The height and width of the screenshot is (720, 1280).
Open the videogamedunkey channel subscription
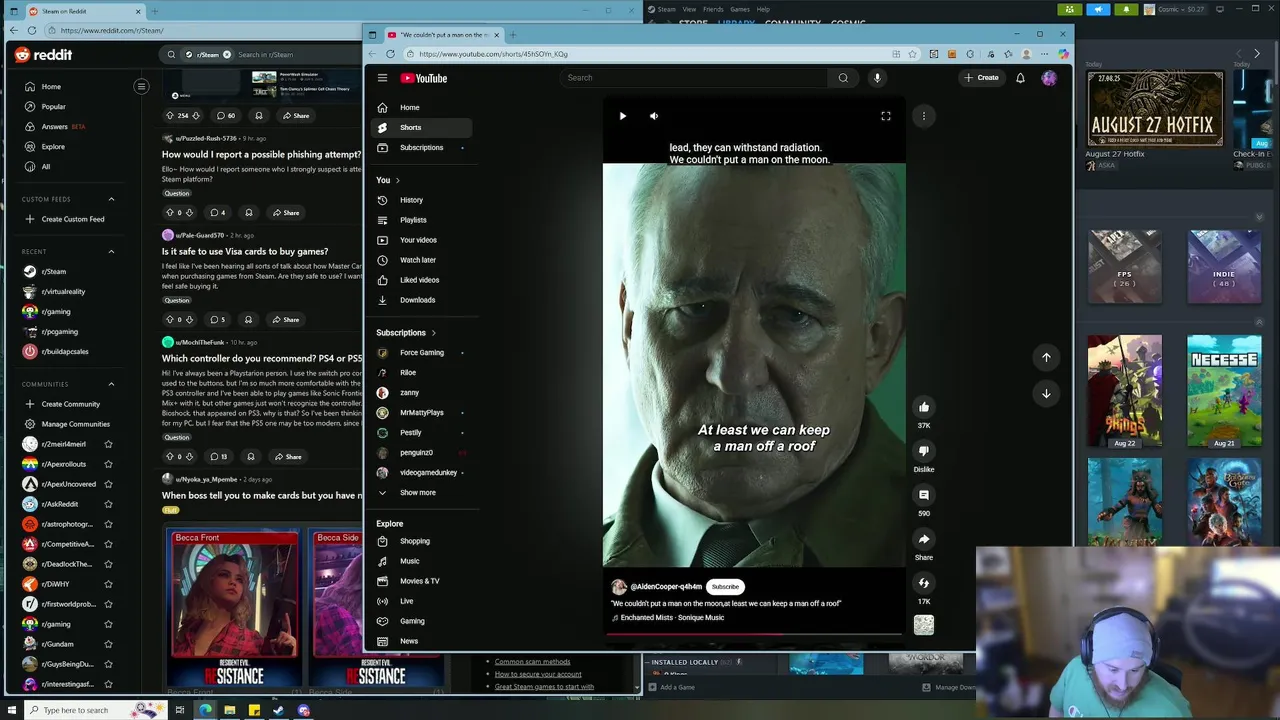[421, 473]
